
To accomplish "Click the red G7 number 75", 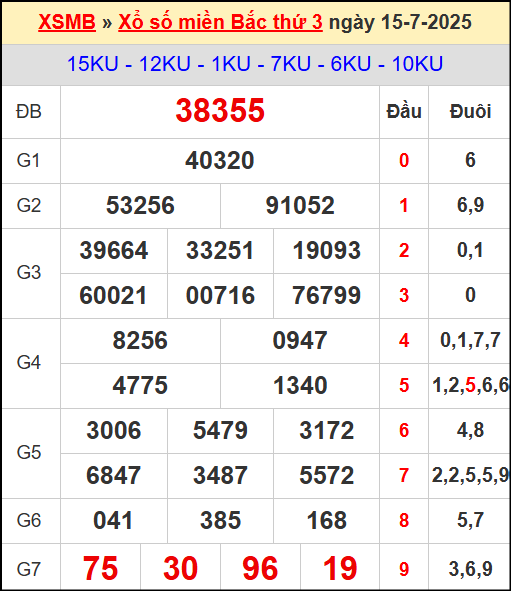I will pyautogui.click(x=100, y=568).
